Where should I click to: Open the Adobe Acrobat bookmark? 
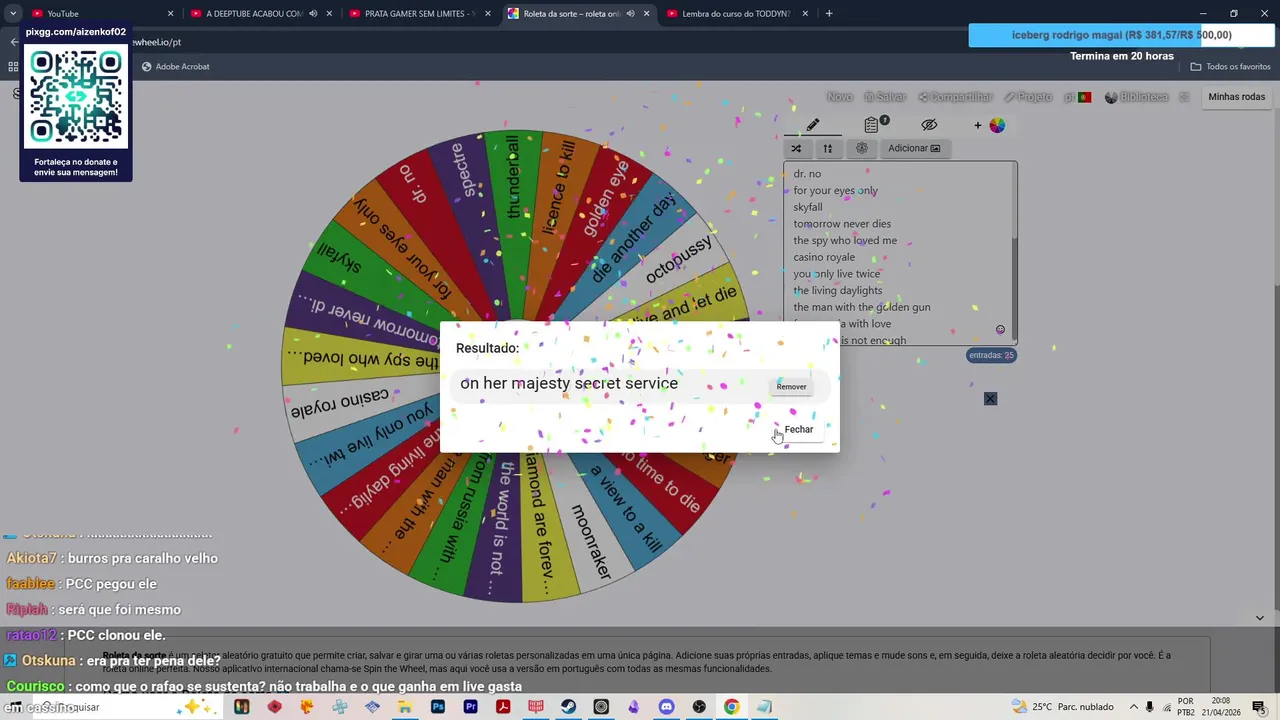point(175,66)
